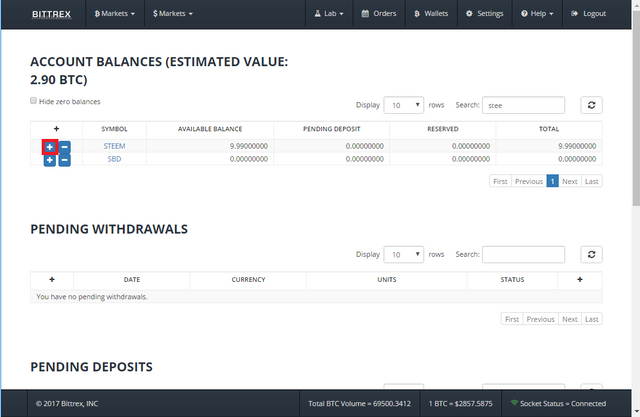Click the page vertical scrollbar thumb
Screen dimensions: 640x417
coord(636,108)
